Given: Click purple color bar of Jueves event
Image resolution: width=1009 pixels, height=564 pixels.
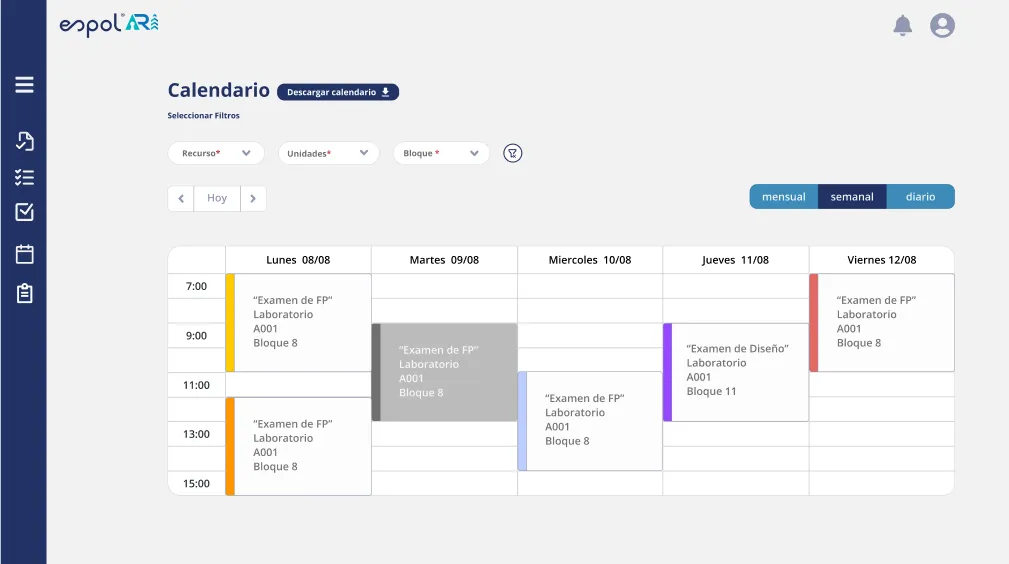Looking at the screenshot, I should pyautogui.click(x=667, y=372).
